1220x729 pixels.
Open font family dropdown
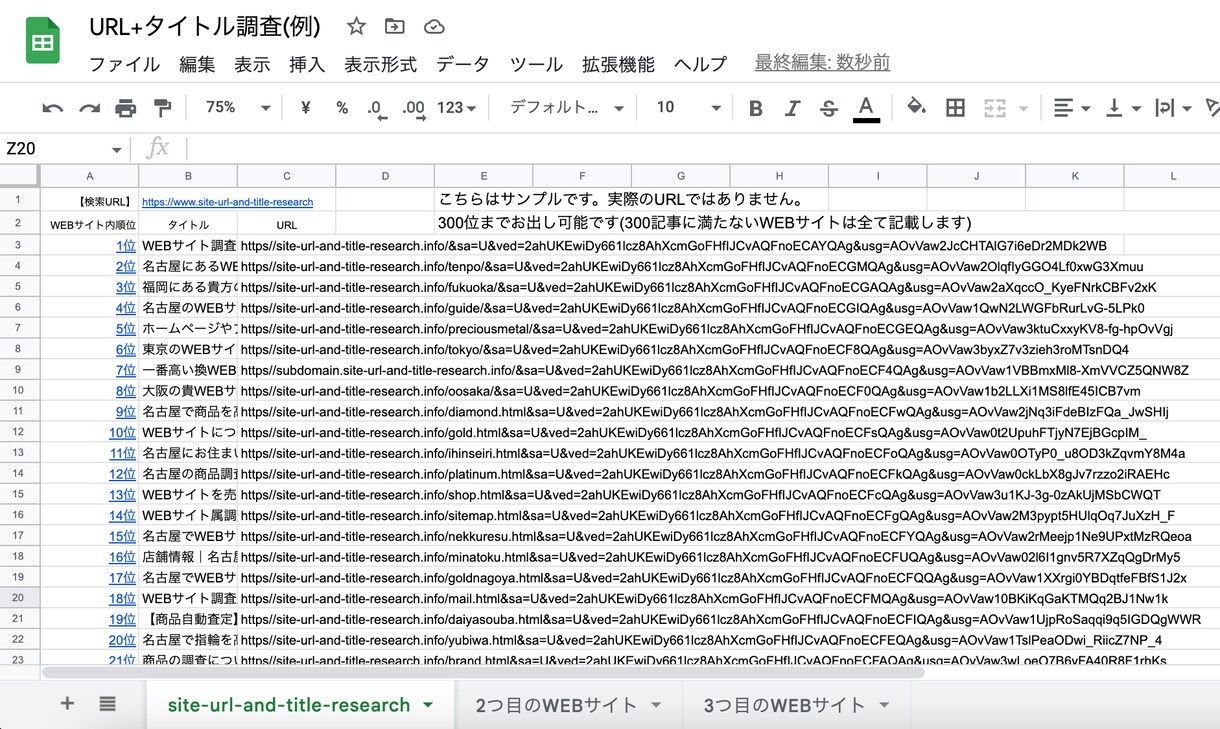(x=566, y=108)
